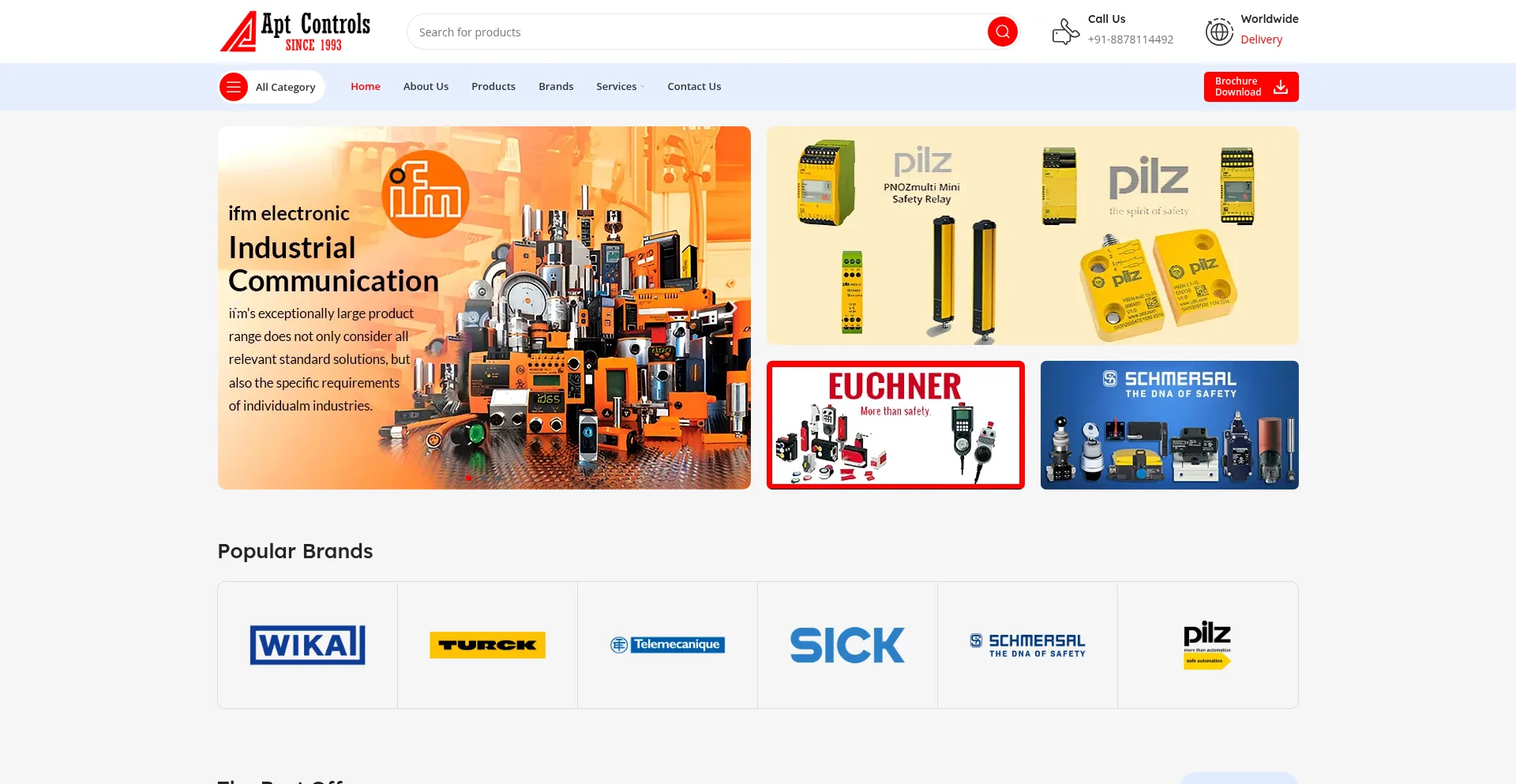Image resolution: width=1516 pixels, height=784 pixels.
Task: Click the PNOZmulti Mini Safety Relay text
Action: (x=921, y=193)
